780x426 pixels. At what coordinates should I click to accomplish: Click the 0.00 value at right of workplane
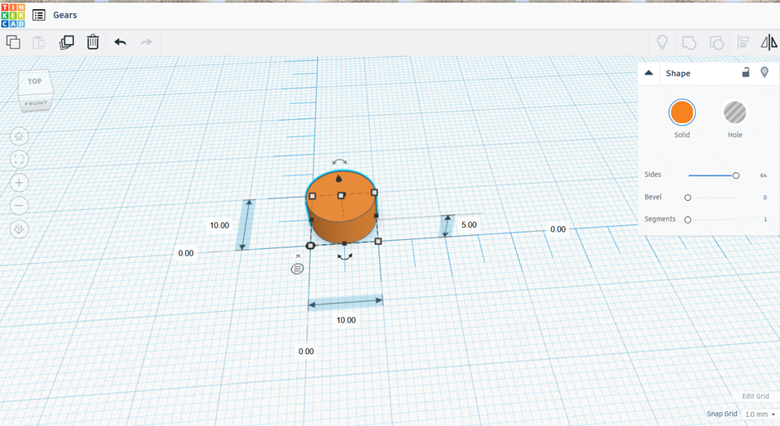[x=558, y=229]
